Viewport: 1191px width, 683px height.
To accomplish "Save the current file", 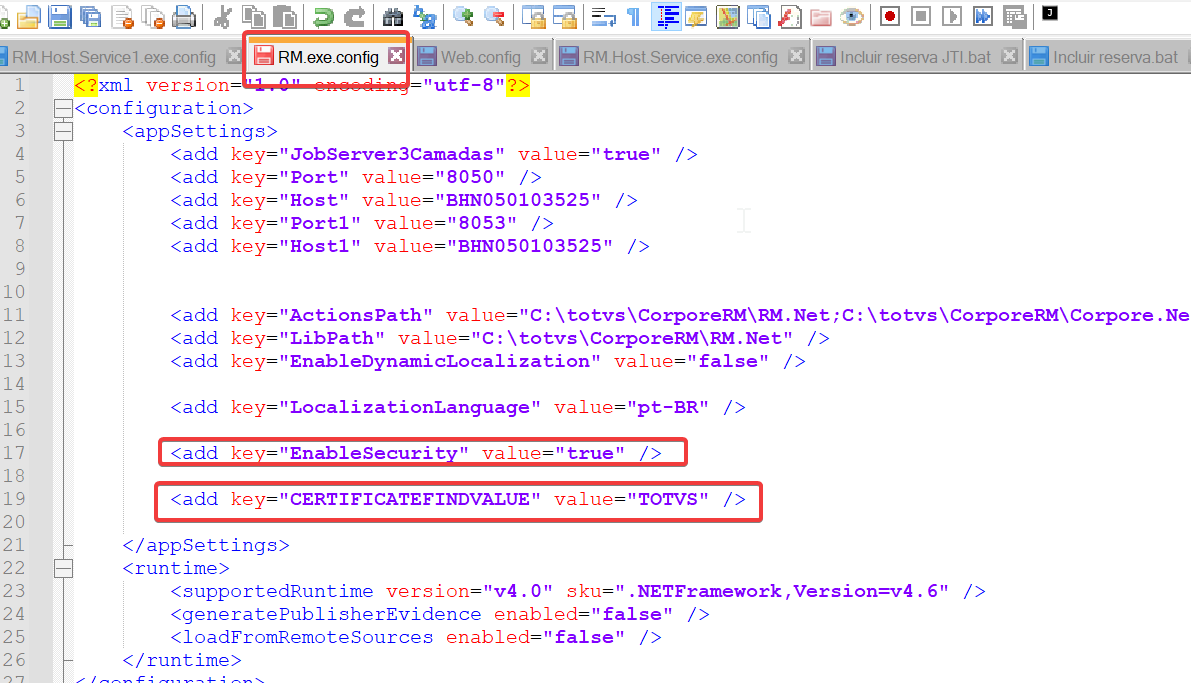I will click(x=59, y=17).
